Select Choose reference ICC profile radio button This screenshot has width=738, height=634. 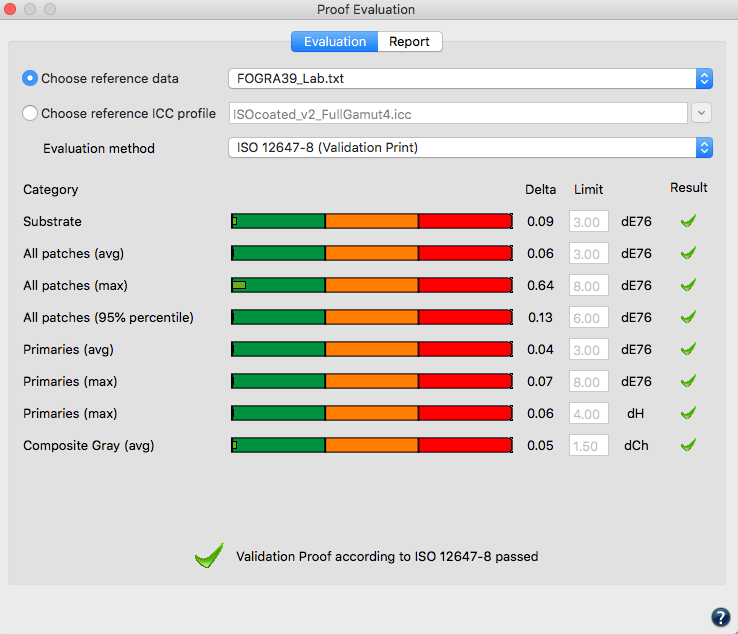pyautogui.click(x=30, y=113)
